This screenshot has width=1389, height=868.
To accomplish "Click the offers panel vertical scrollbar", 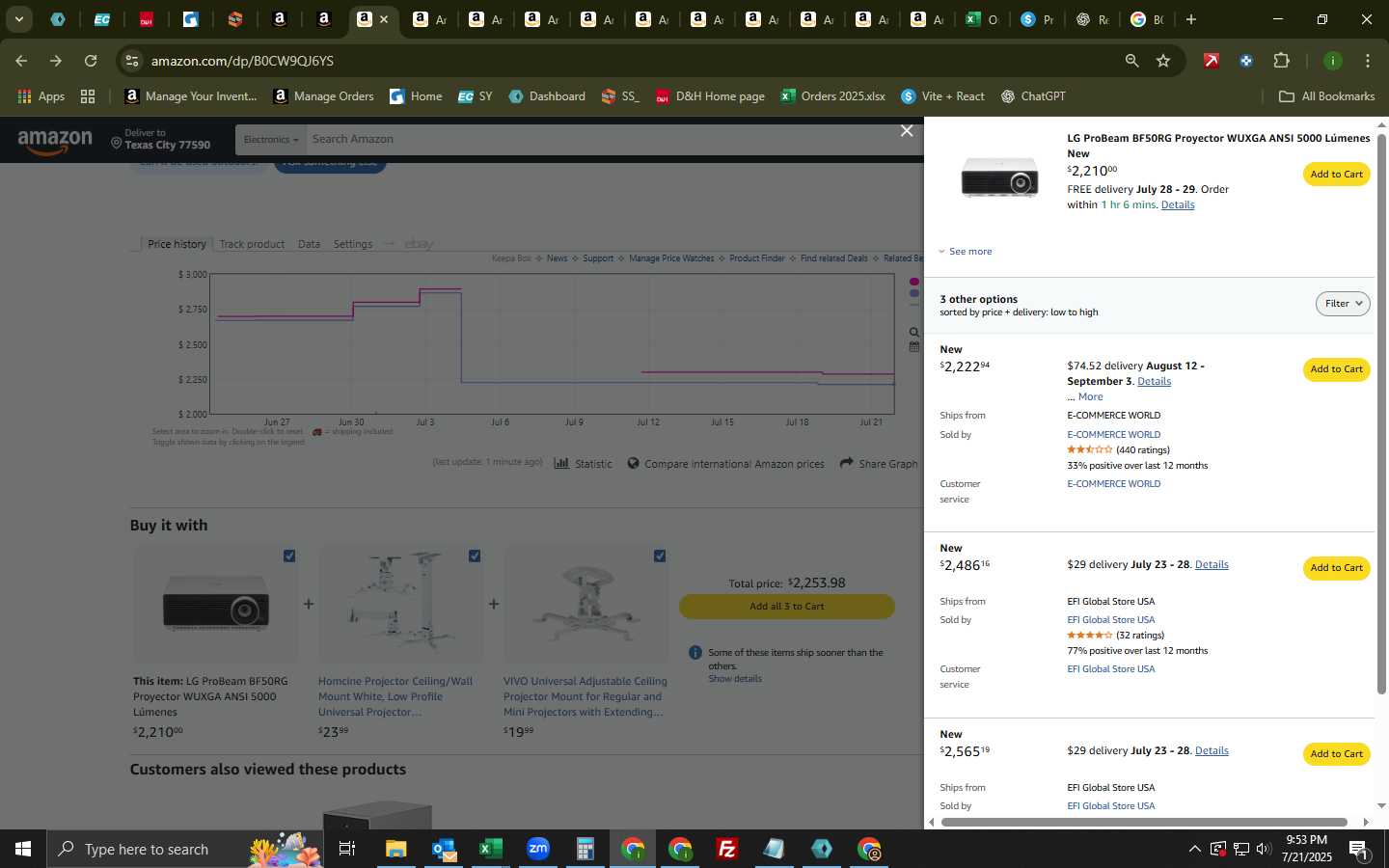I will click(x=1381, y=415).
